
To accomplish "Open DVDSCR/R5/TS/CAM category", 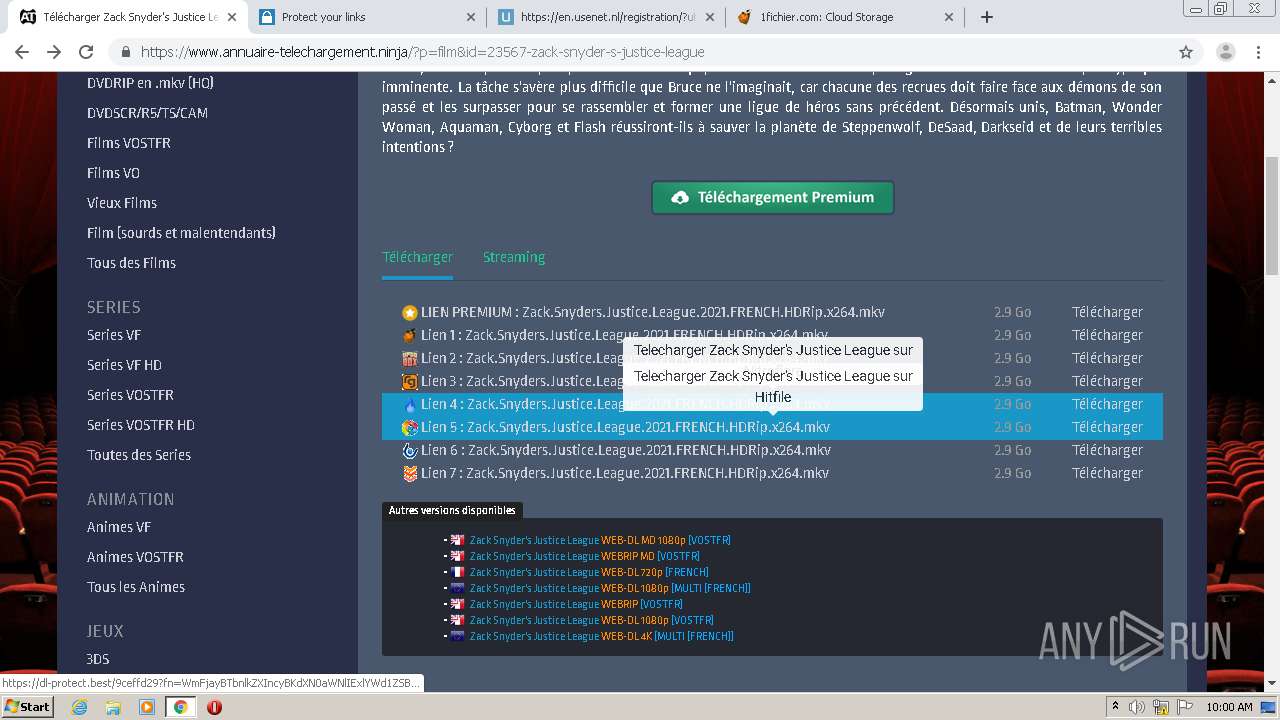I will [x=147, y=113].
